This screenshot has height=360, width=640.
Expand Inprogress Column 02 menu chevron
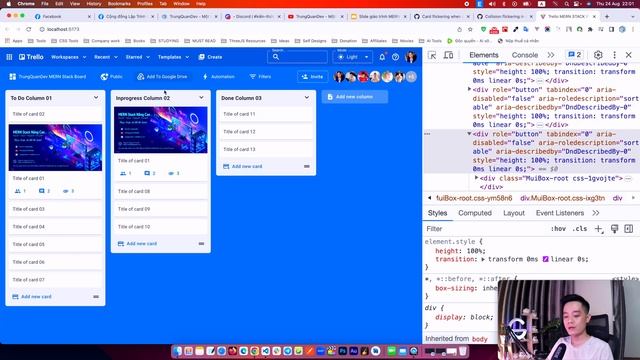(201, 98)
